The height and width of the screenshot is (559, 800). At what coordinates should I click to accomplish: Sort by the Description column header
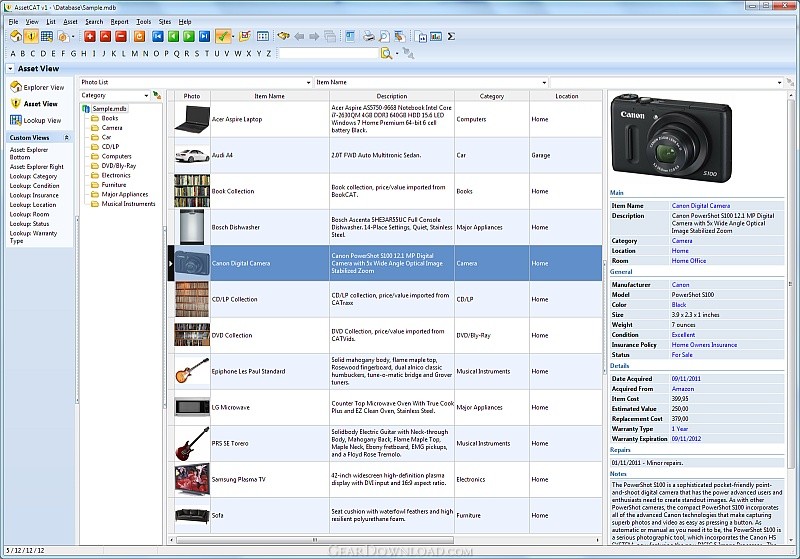392,96
